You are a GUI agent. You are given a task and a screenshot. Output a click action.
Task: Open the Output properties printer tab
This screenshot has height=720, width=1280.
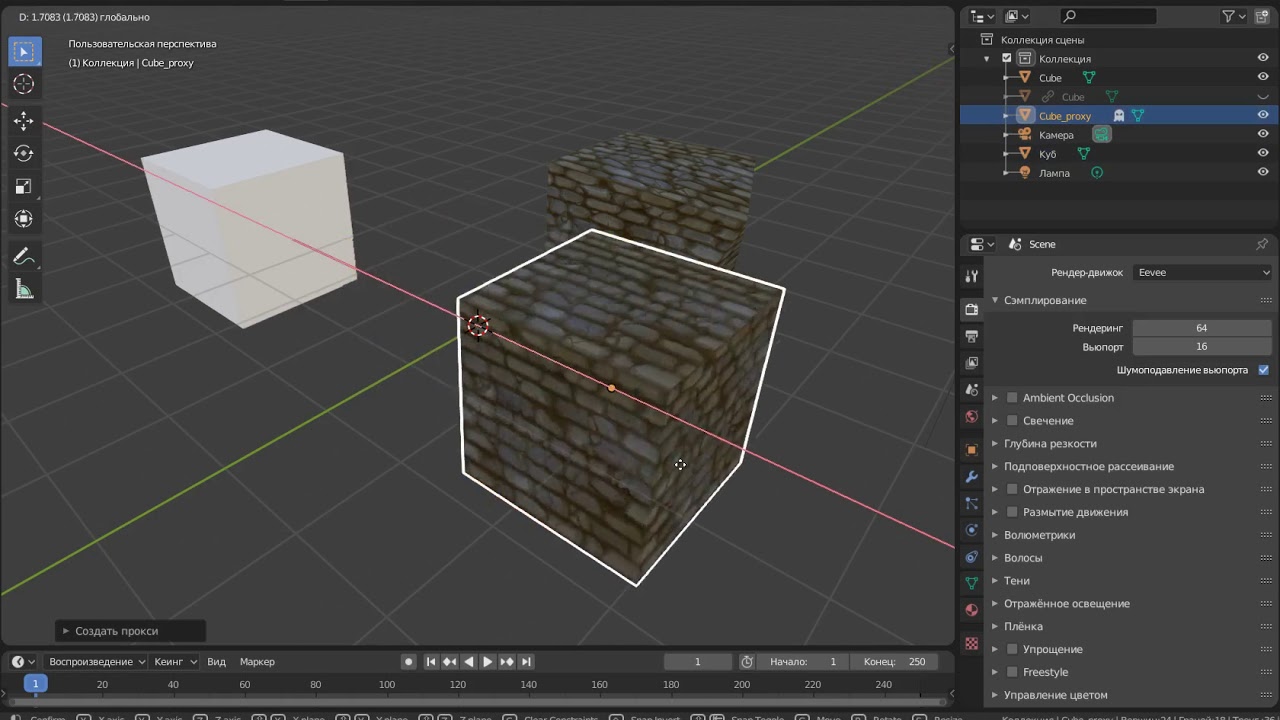tap(971, 336)
